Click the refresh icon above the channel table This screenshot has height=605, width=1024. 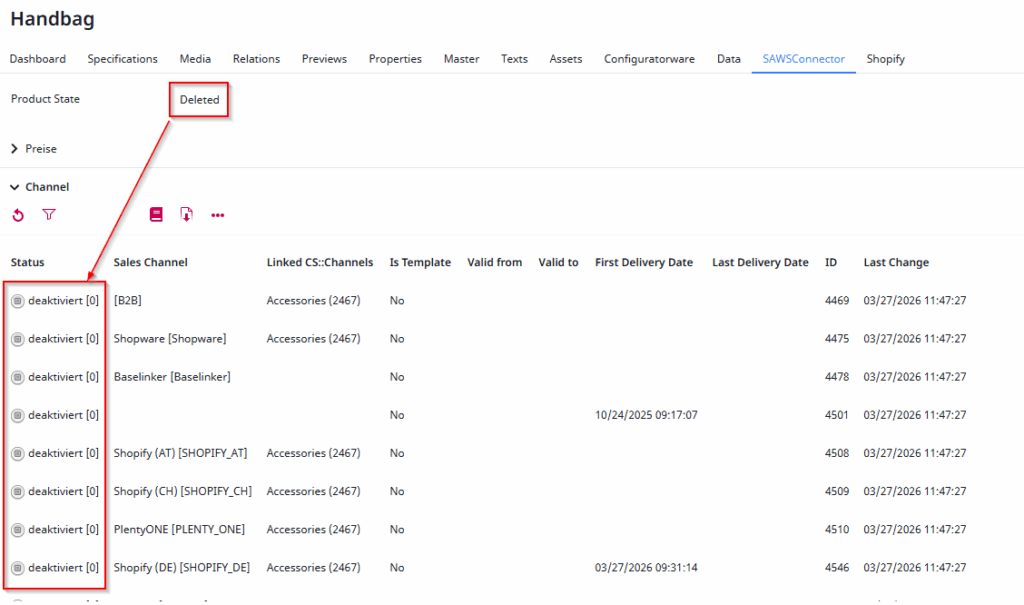[x=17, y=214]
